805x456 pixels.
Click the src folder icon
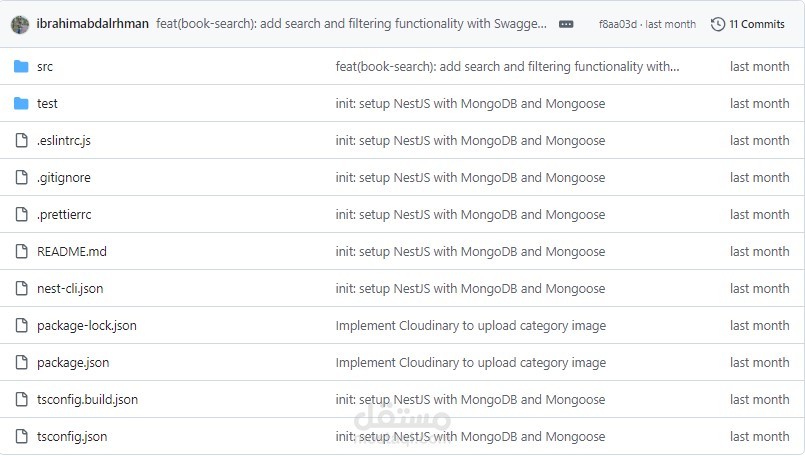(x=22, y=66)
